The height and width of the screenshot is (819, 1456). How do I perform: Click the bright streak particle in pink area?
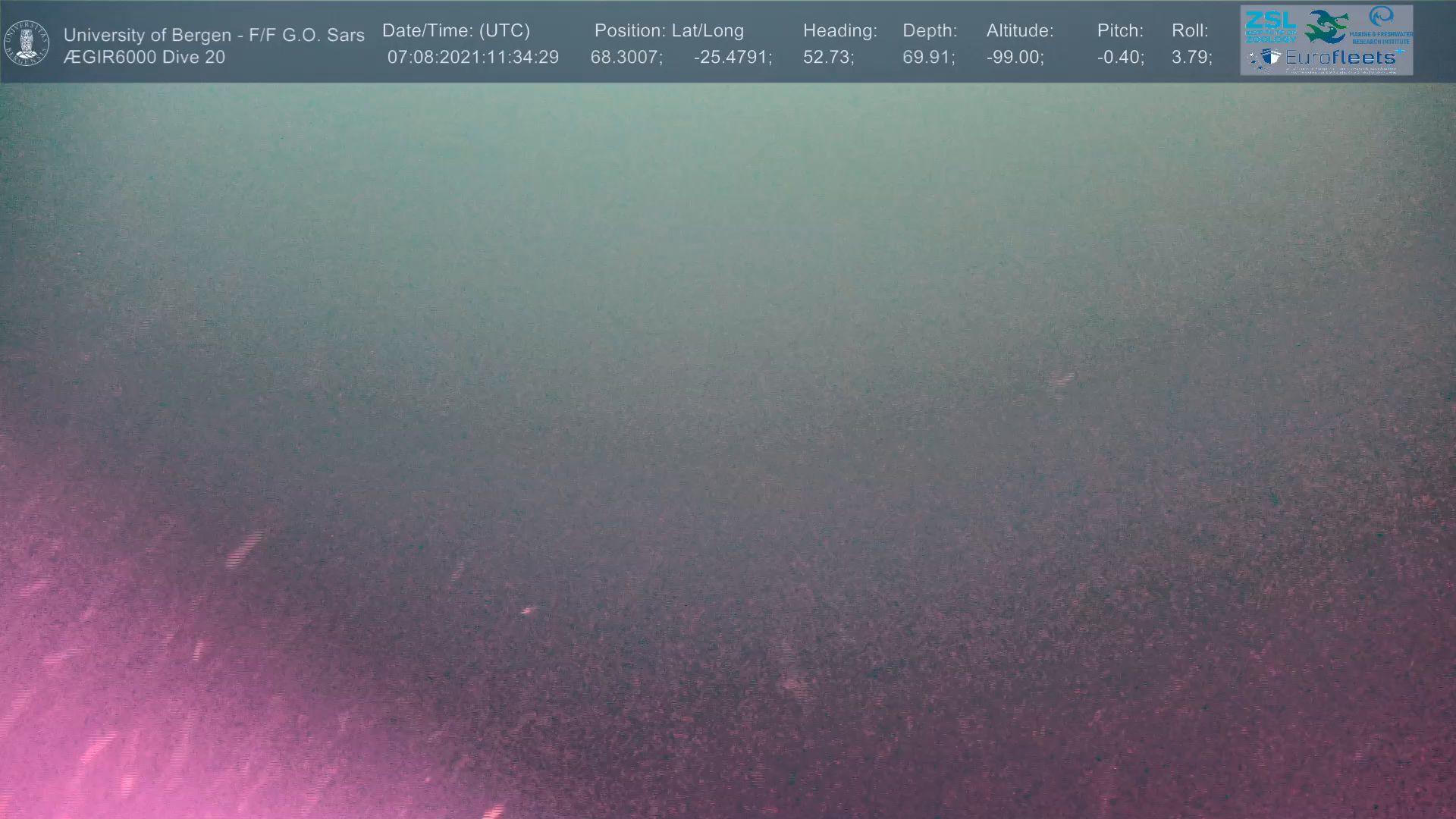click(243, 550)
